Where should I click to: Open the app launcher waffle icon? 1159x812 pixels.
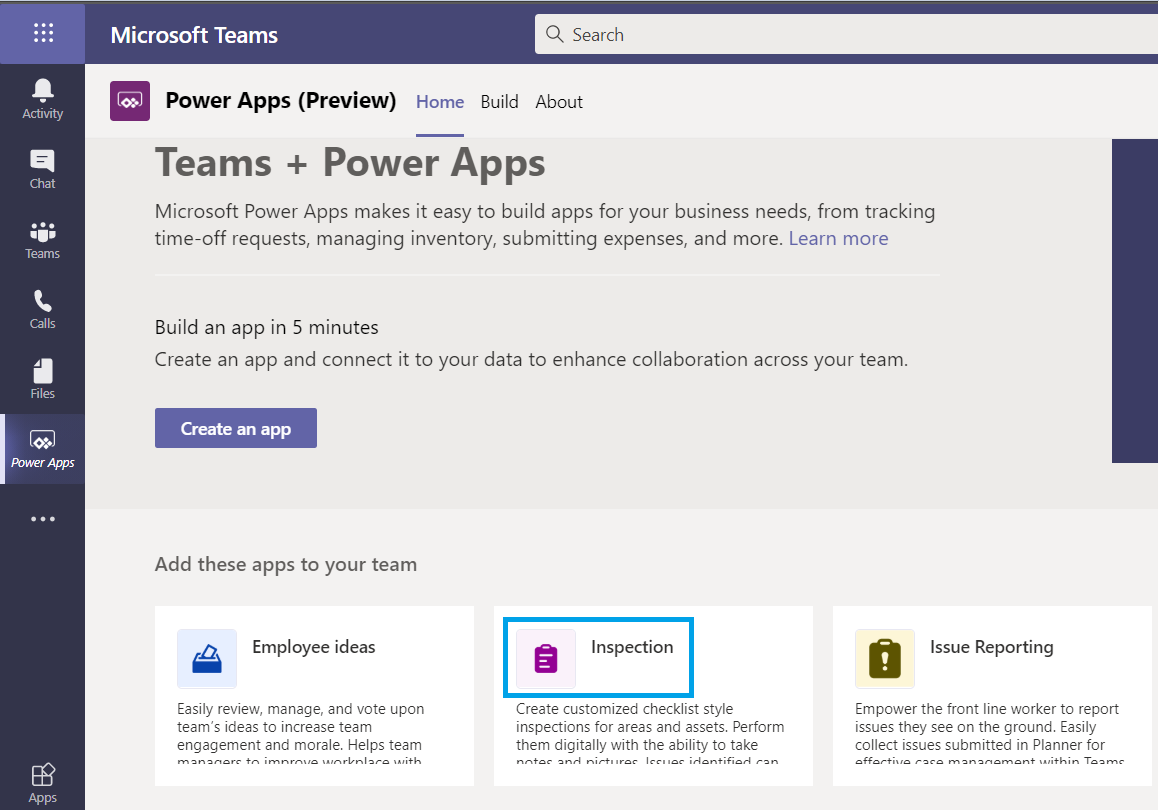coord(42,33)
